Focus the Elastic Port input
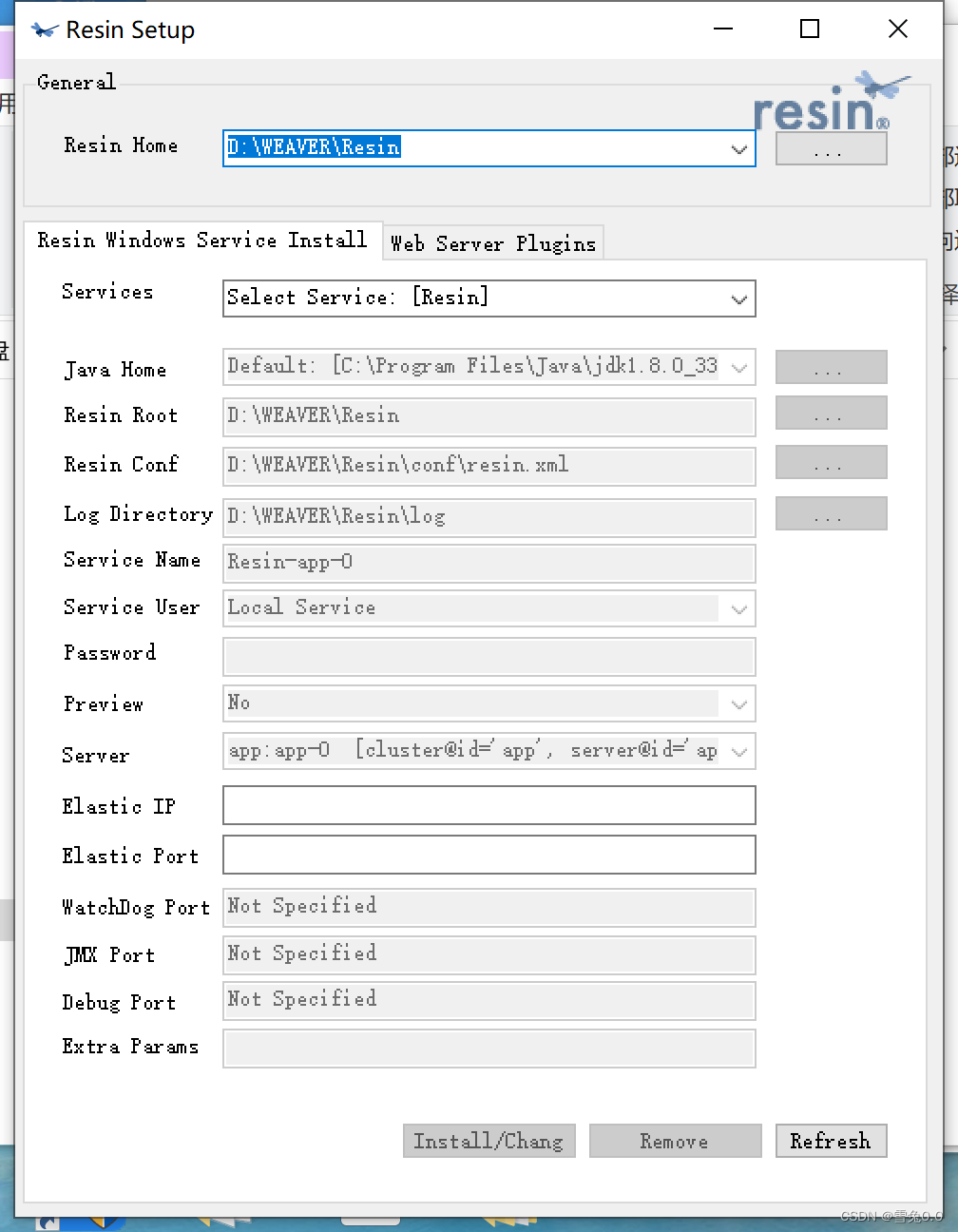The width and height of the screenshot is (958, 1232). click(489, 855)
